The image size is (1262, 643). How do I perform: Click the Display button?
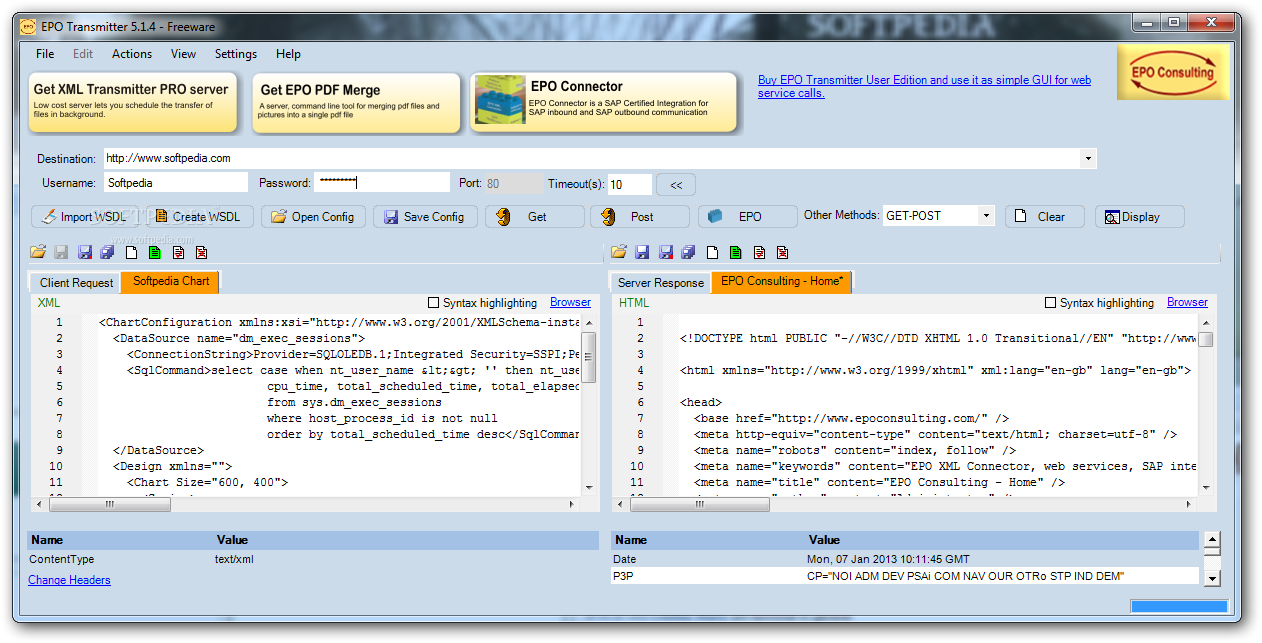pos(1140,216)
